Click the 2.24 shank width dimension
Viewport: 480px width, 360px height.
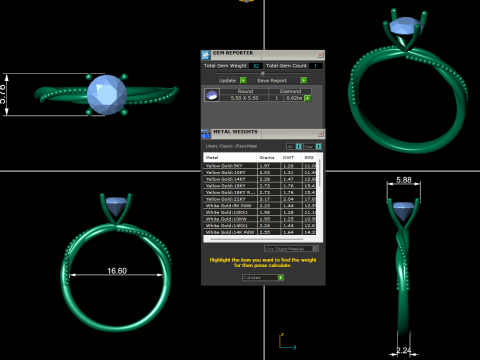pos(404,350)
